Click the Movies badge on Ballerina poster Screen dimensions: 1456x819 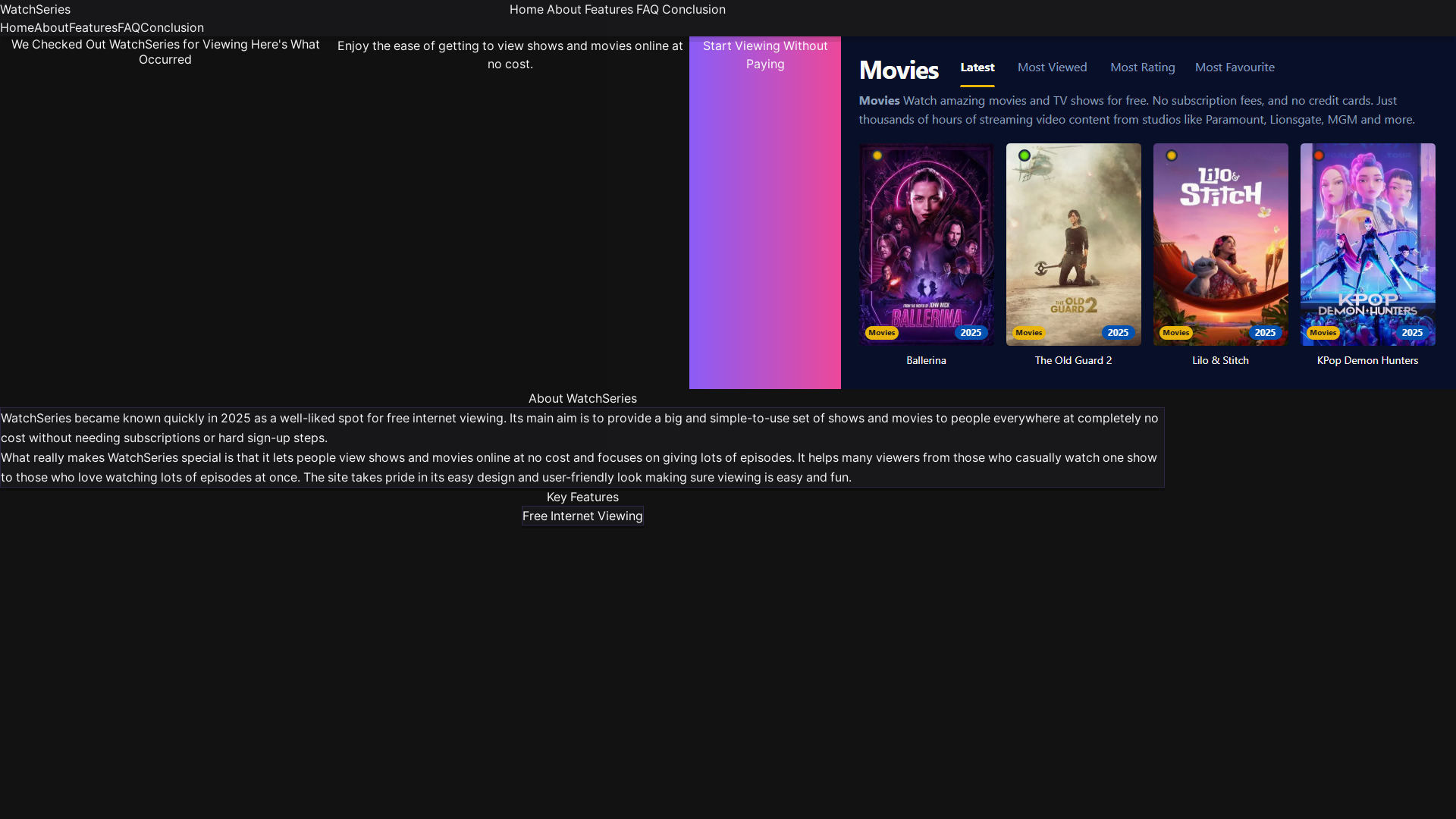click(x=881, y=333)
